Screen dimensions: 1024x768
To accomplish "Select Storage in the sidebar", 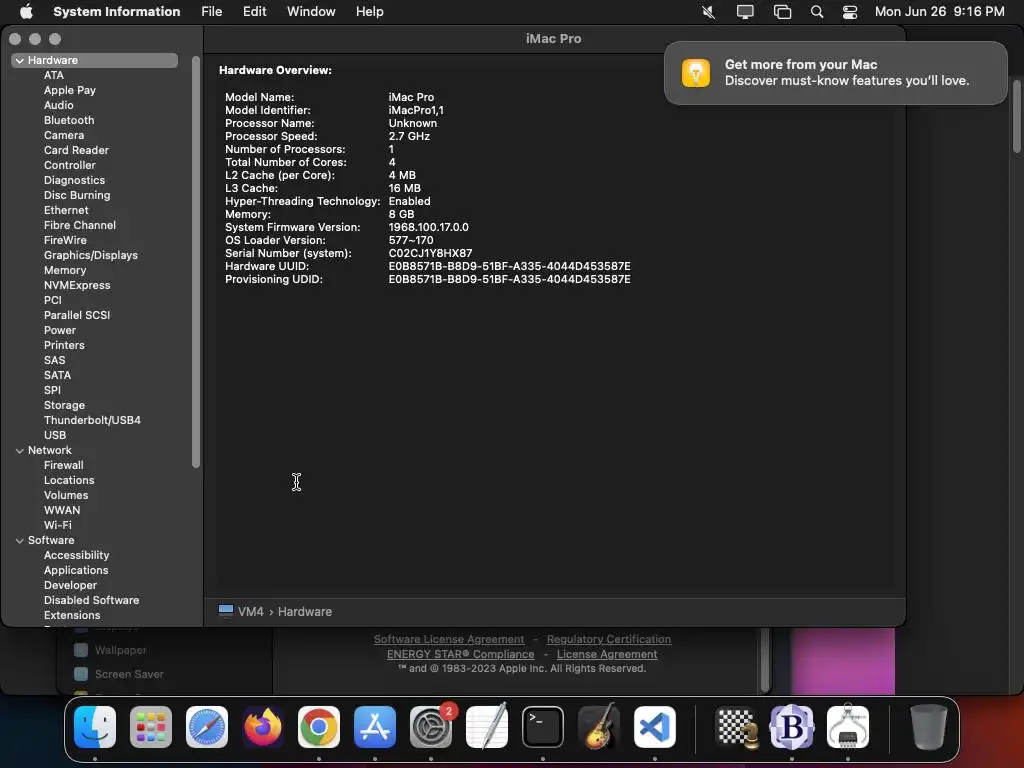I will pyautogui.click(x=64, y=406).
